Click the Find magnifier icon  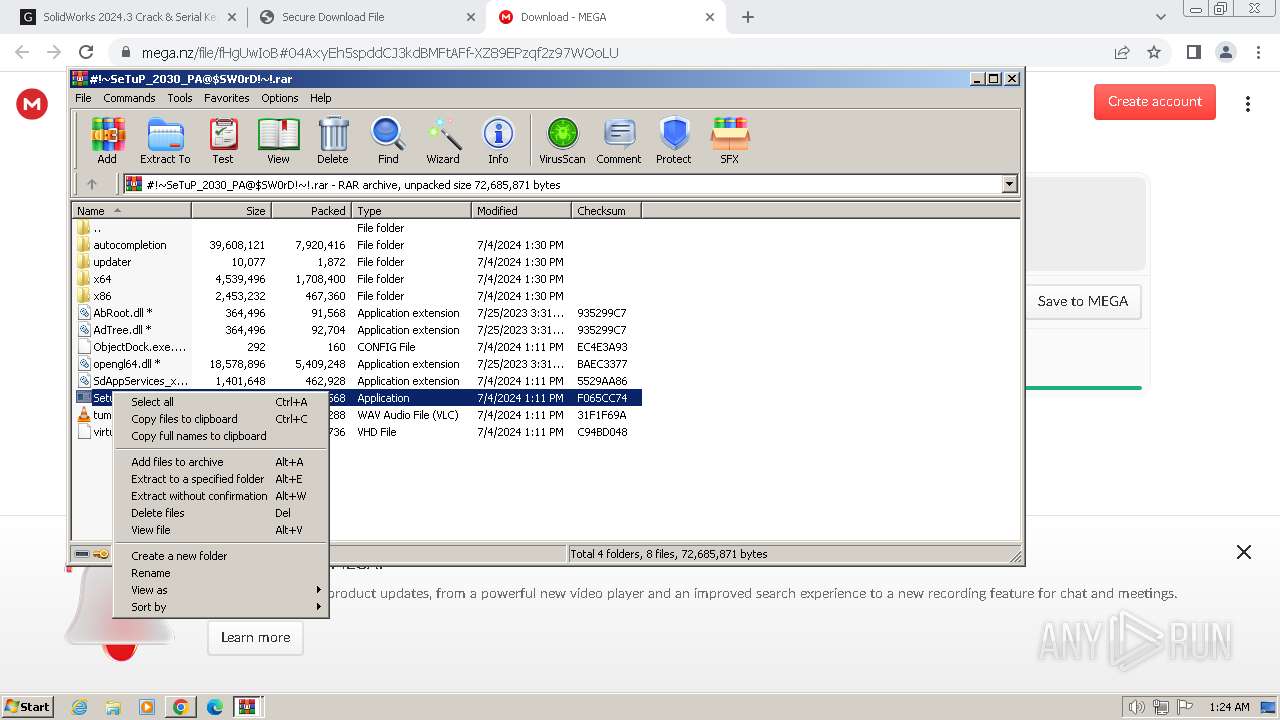tap(388, 140)
